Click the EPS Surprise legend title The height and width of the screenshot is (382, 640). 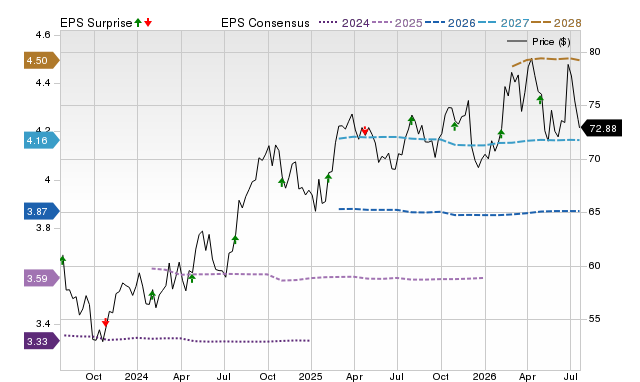(96, 23)
